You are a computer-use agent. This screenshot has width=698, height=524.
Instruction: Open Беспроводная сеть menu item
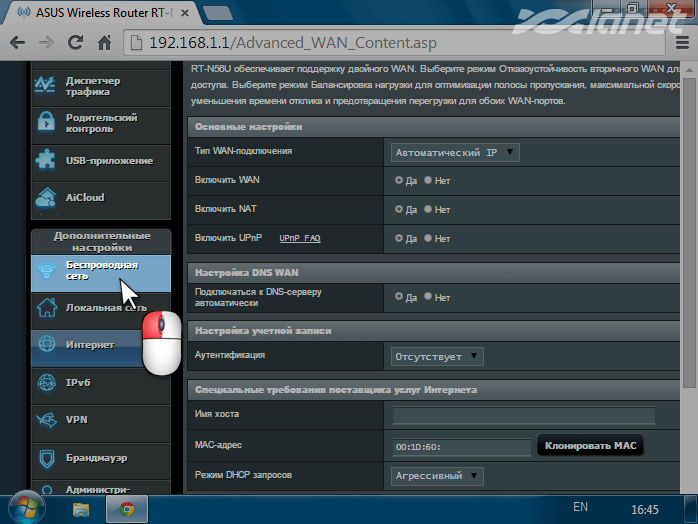coord(100,271)
